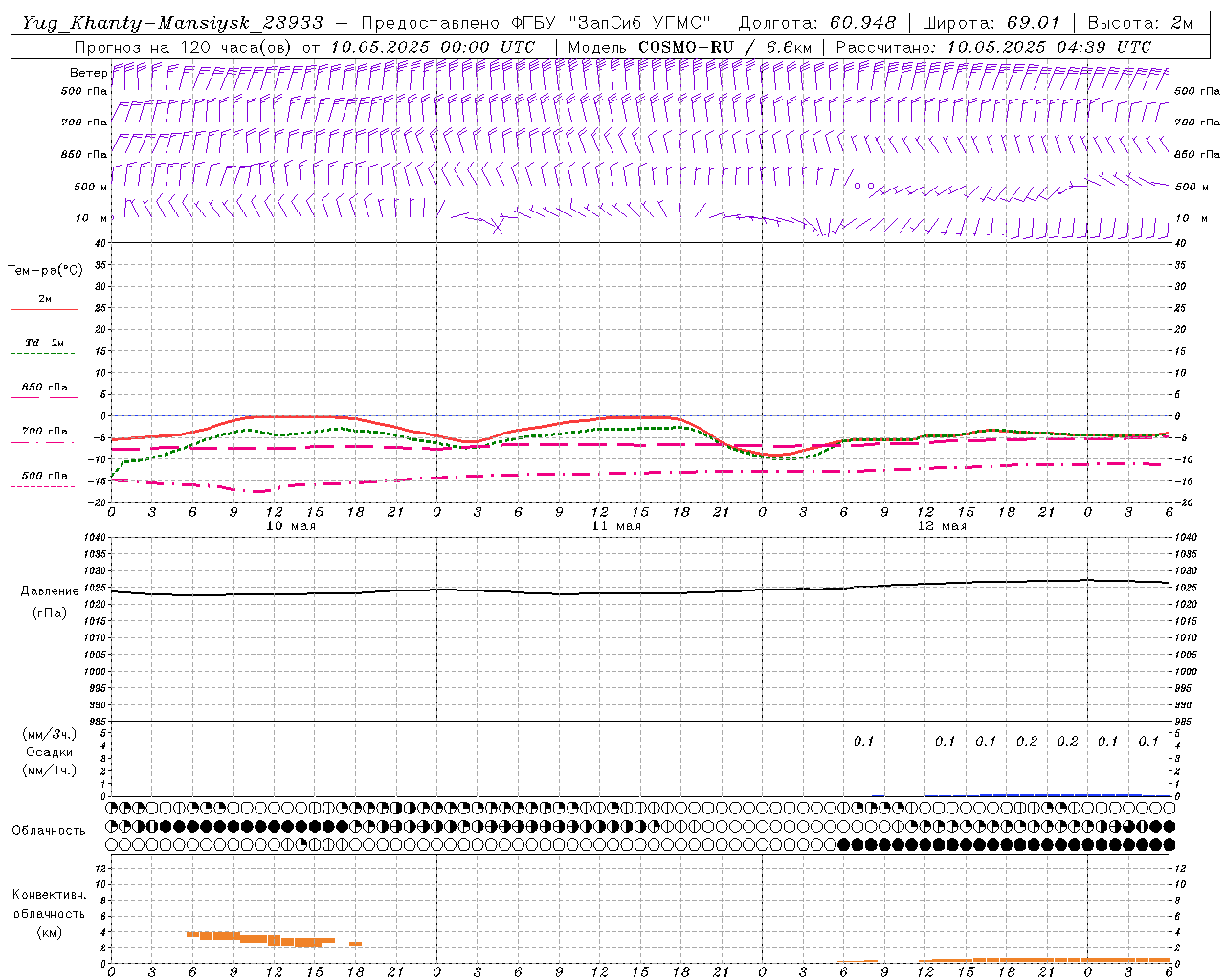
Task: Click the 700 гПа temperature legend label
Action: pyautogui.click(x=44, y=432)
